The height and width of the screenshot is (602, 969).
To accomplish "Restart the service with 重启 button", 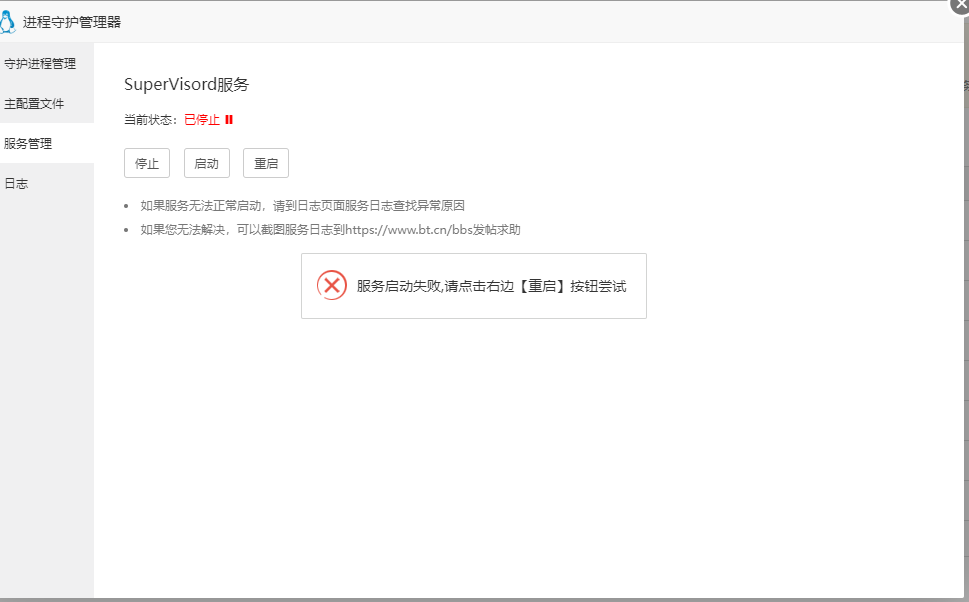I will click(x=266, y=163).
